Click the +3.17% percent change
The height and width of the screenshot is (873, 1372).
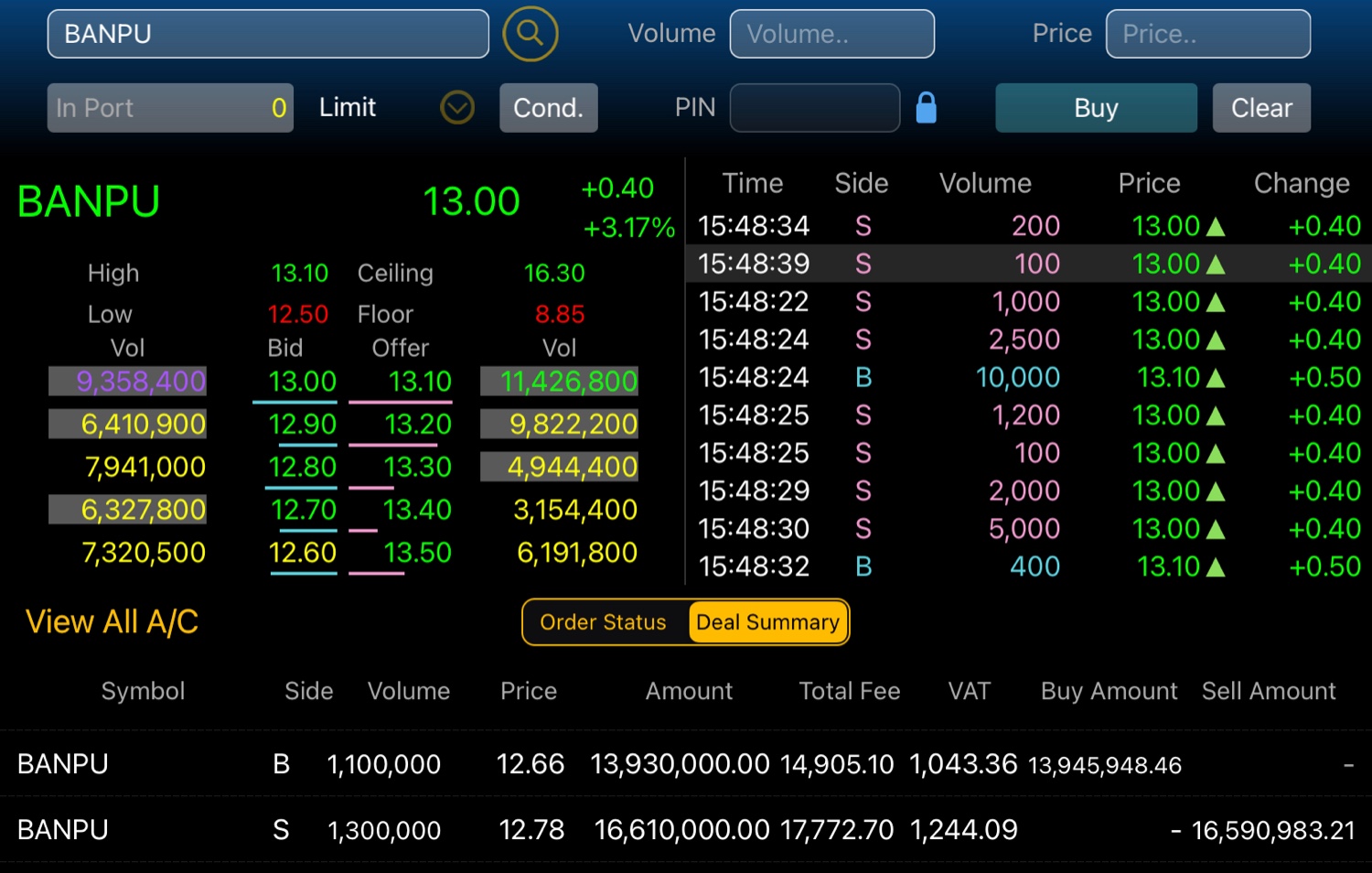click(629, 228)
